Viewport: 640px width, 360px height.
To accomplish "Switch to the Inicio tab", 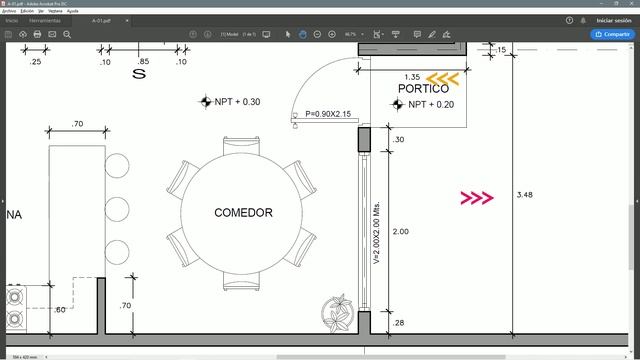I will 12,20.
